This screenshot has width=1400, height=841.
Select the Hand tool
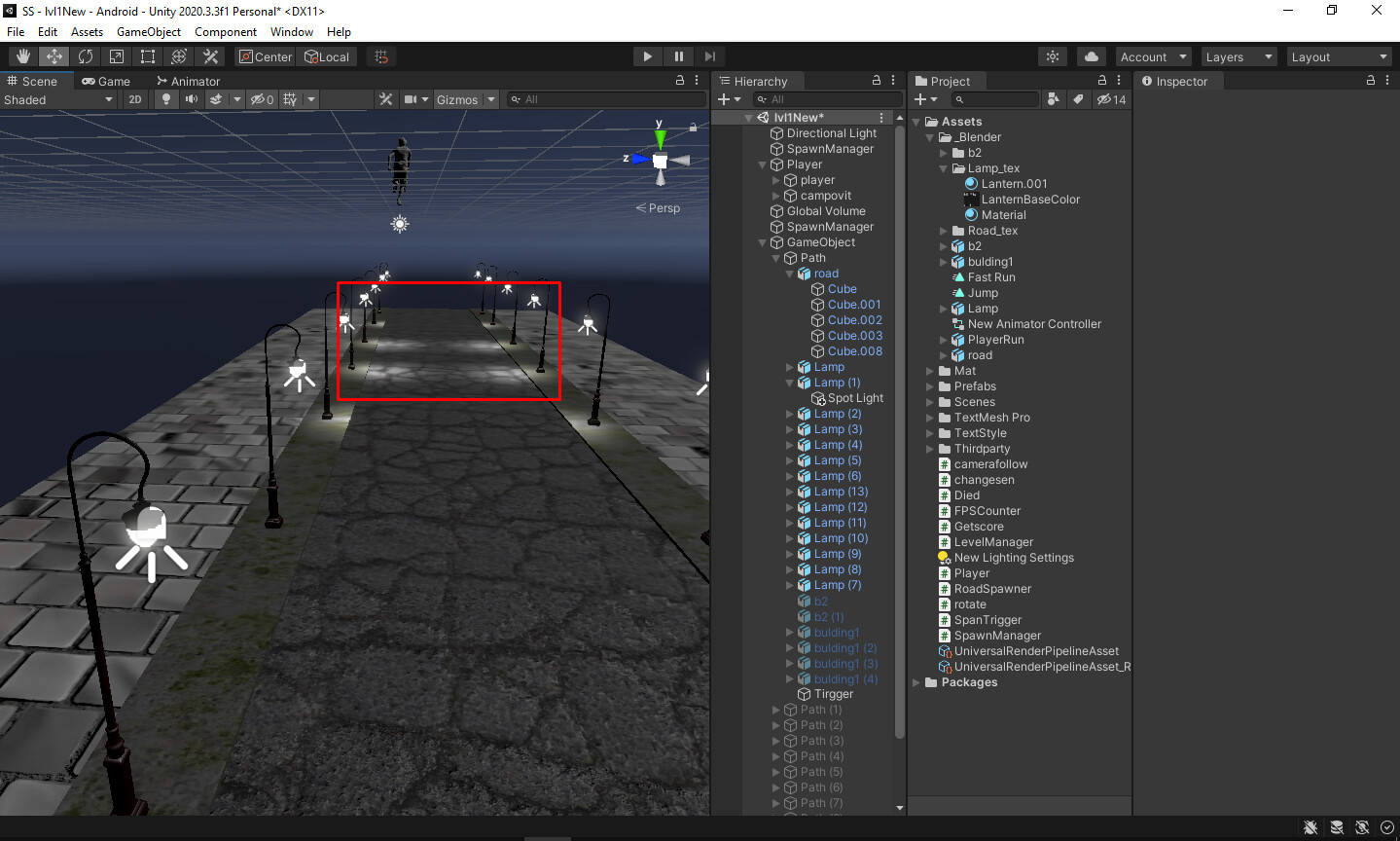(23, 56)
